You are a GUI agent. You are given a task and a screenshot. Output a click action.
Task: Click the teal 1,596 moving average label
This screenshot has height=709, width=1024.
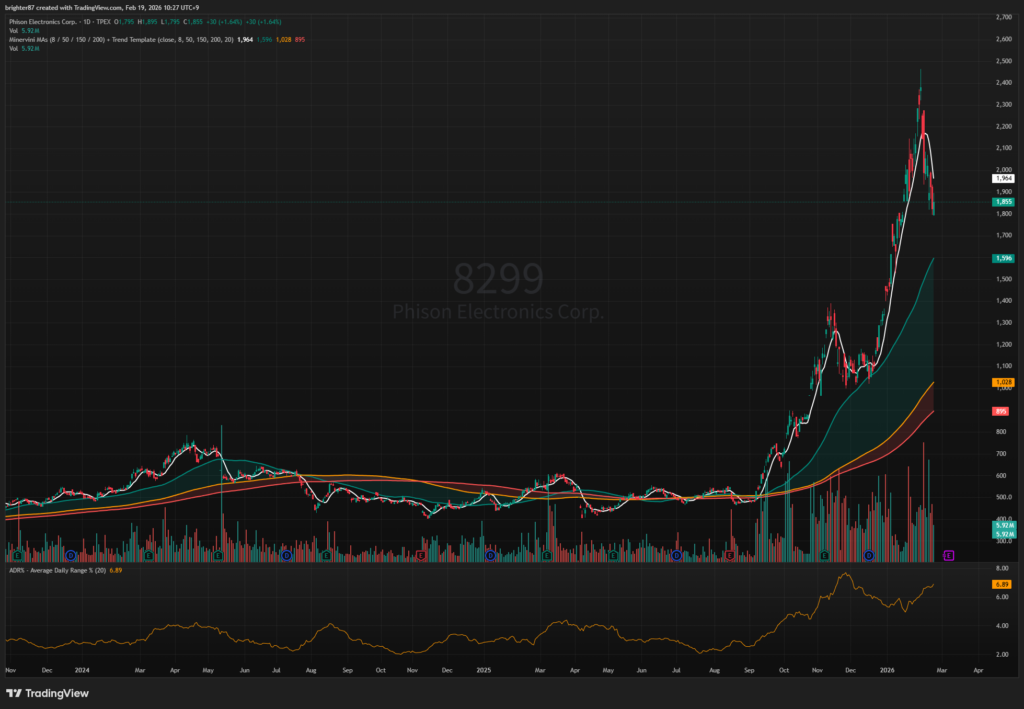tap(1003, 258)
